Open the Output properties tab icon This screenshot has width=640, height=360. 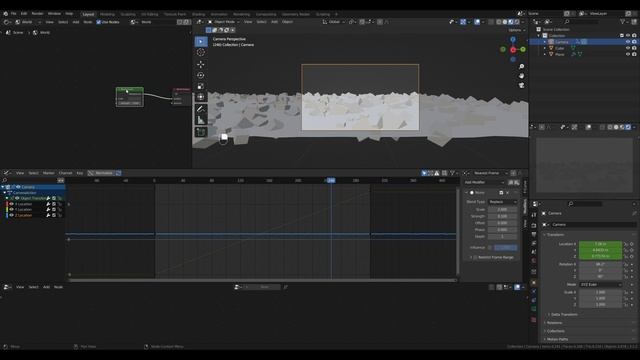point(534,234)
